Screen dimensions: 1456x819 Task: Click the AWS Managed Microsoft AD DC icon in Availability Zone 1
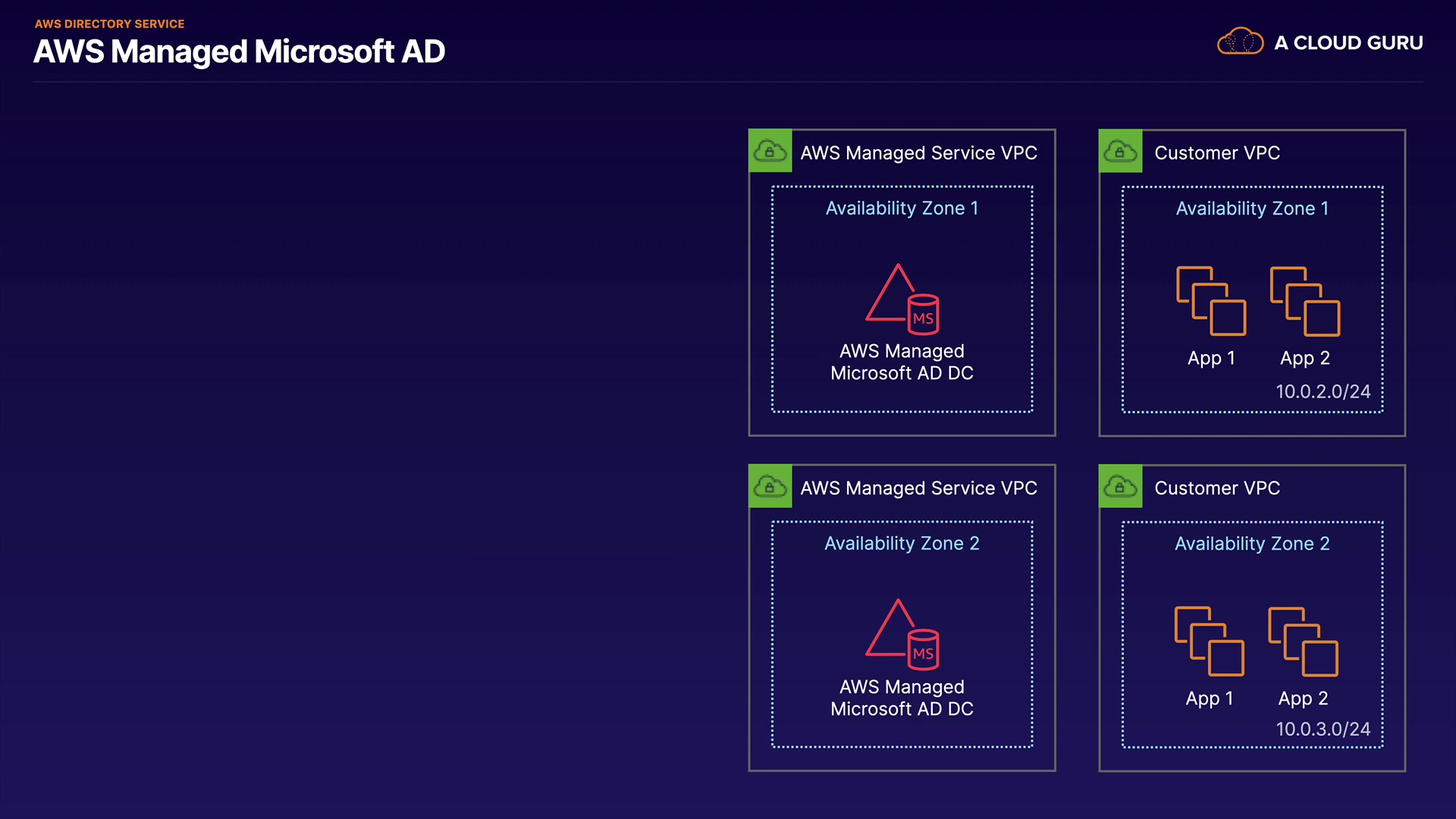coord(902,300)
